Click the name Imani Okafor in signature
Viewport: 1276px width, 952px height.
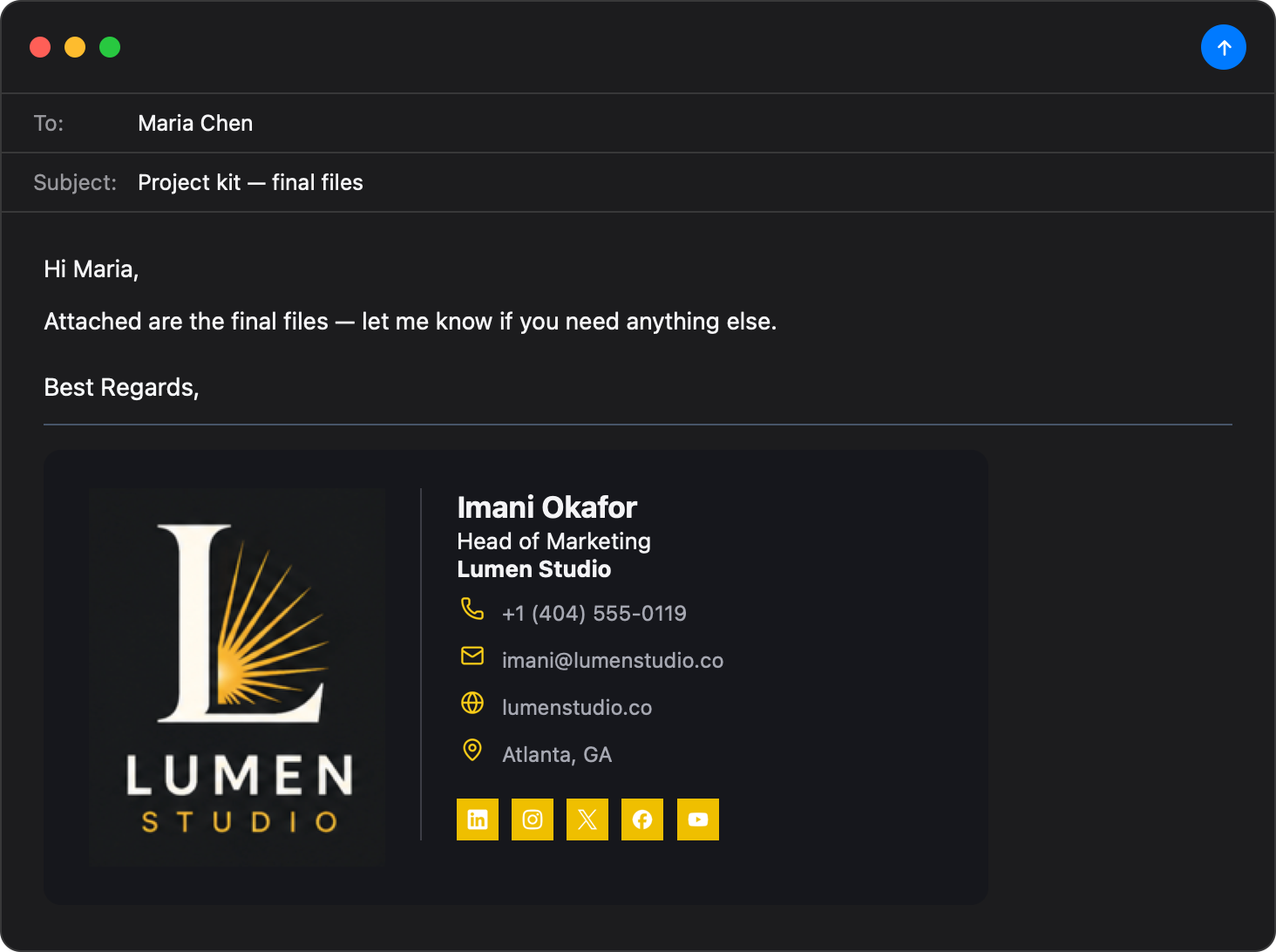pyautogui.click(x=547, y=507)
